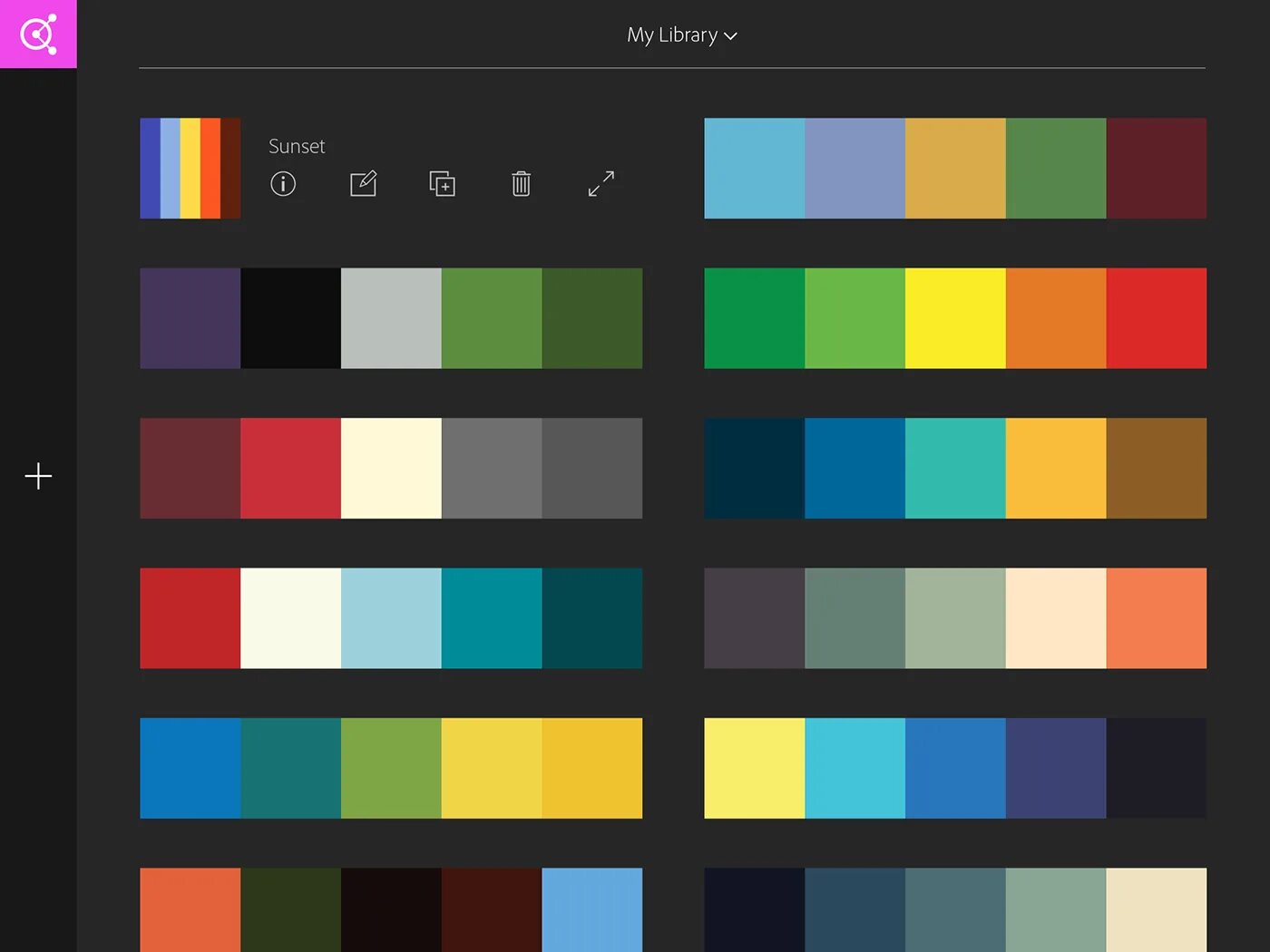
Task: Pick light blue swatch between off-white and teal
Action: pyautogui.click(x=391, y=618)
